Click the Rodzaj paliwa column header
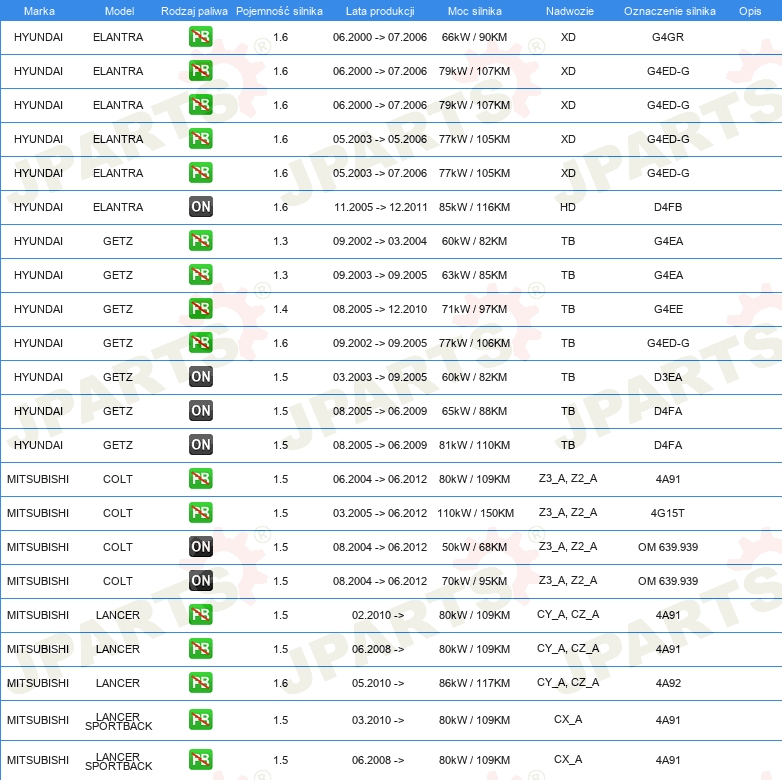Viewport: 782px width, 780px height. pyautogui.click(x=194, y=11)
